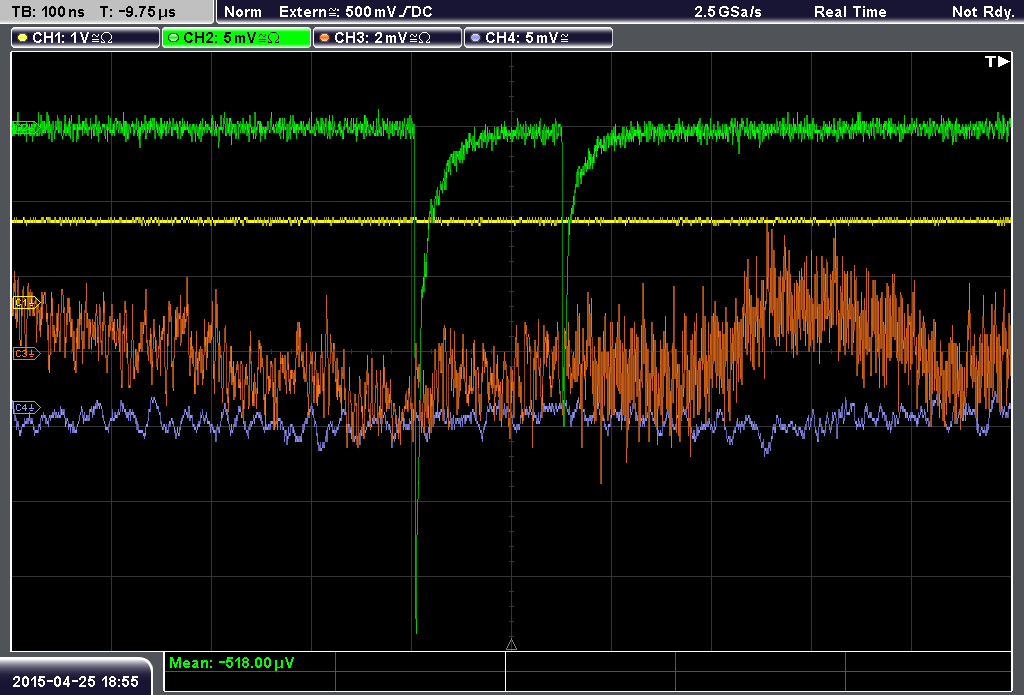This screenshot has width=1024, height=695.
Task: Click the C4 ground level marker
Action: (27, 408)
